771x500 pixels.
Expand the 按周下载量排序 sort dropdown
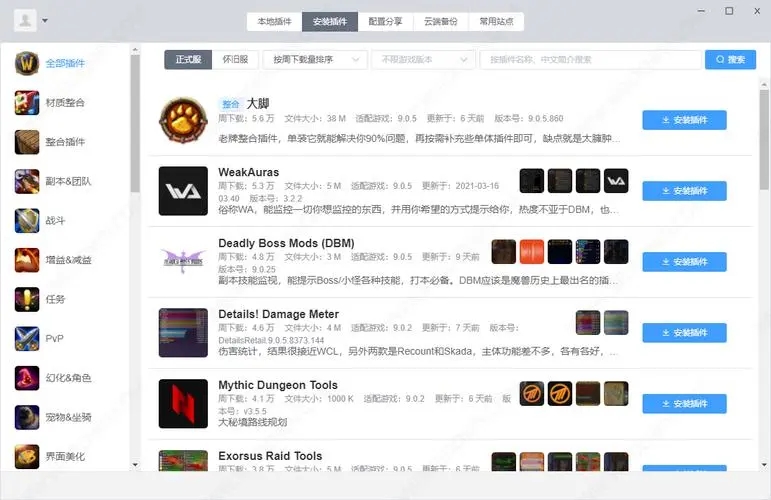tap(315, 60)
